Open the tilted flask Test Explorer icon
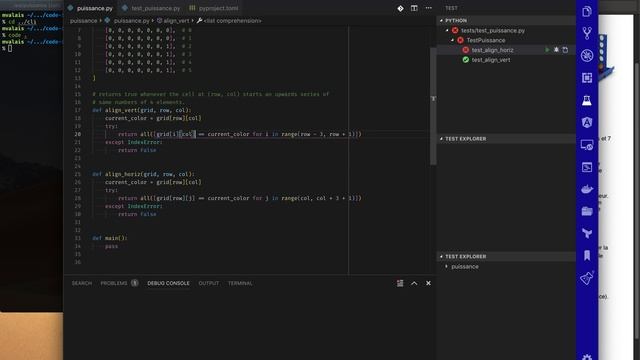Screen dimensions: 640x360 point(587,278)
